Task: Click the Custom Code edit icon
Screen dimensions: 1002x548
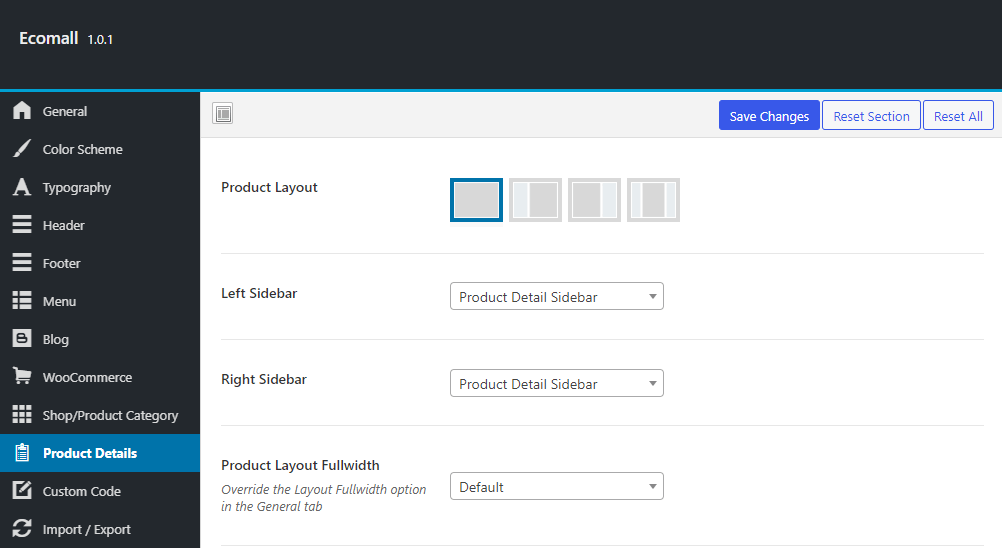Action: click(22, 491)
